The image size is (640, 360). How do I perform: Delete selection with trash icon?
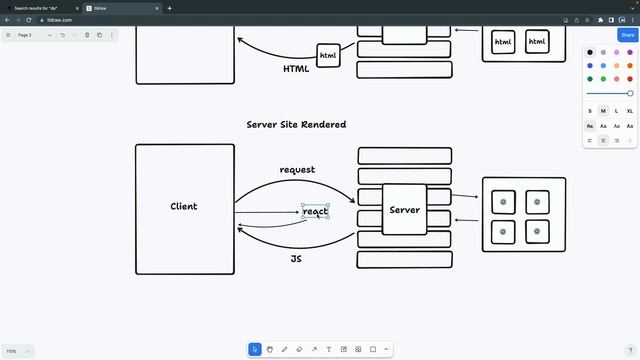[x=87, y=35]
